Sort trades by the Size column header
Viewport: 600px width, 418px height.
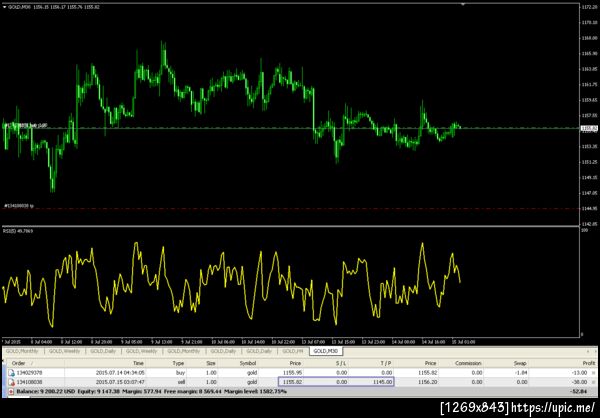pyautogui.click(x=211, y=363)
